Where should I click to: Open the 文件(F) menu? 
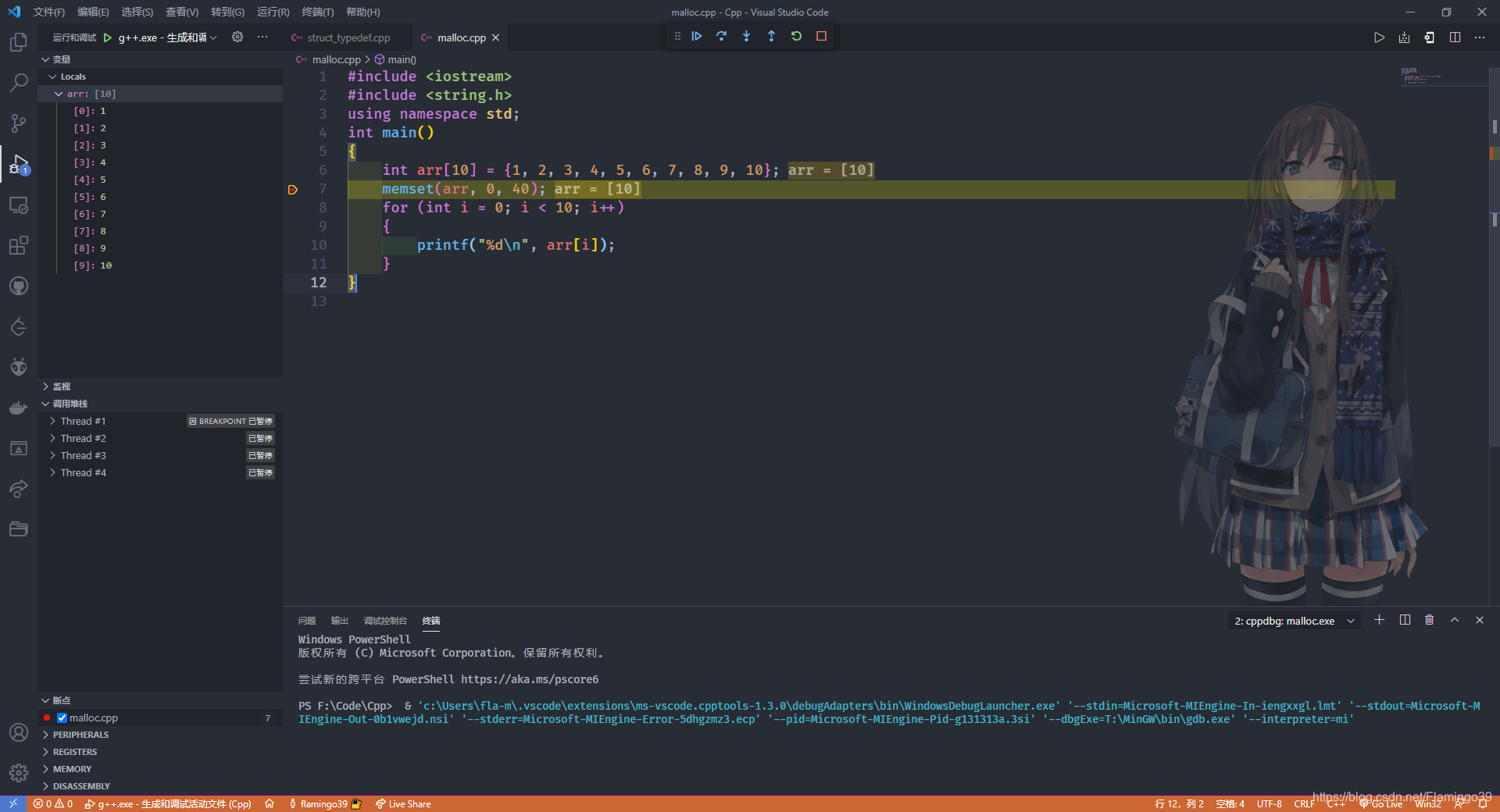pos(48,12)
